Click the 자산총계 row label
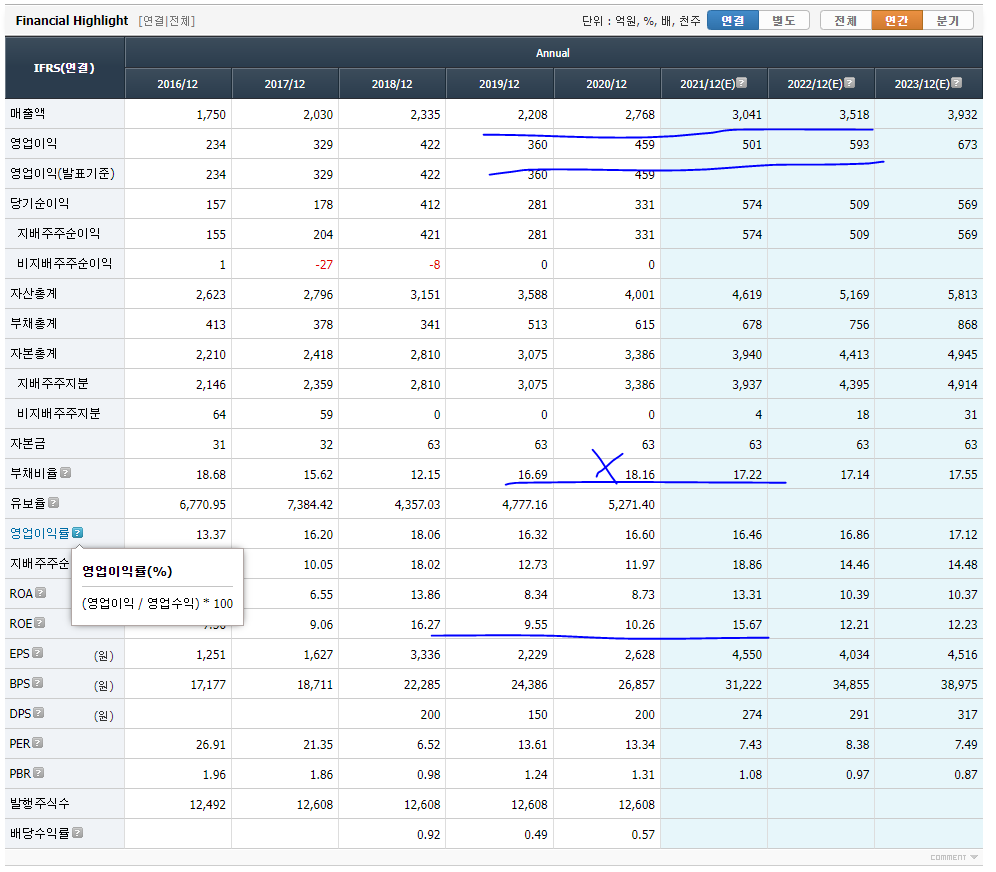This screenshot has width=996, height=872. click(x=34, y=293)
